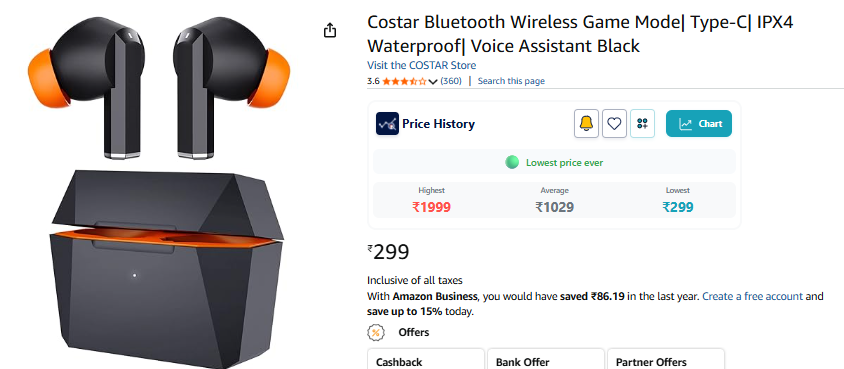Select the Bank Offer card
The height and width of the screenshot is (369, 844).
[546, 359]
